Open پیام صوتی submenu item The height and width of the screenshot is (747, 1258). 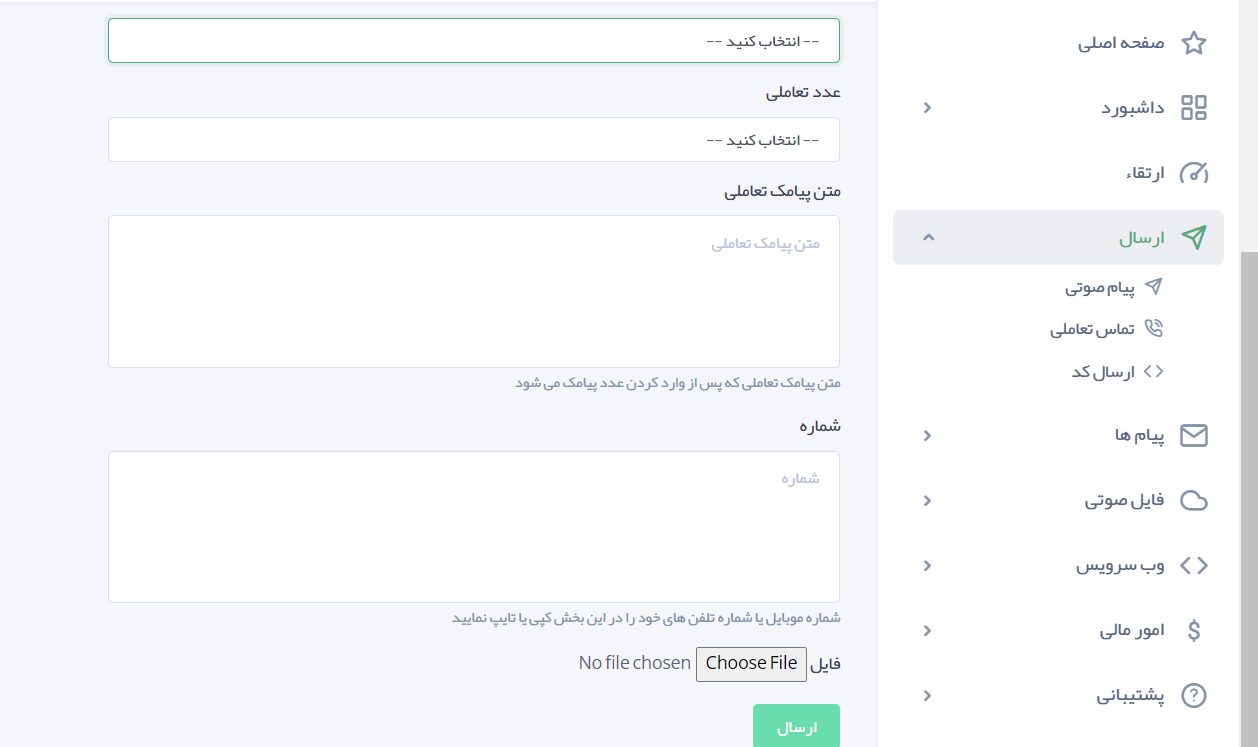(1100, 288)
